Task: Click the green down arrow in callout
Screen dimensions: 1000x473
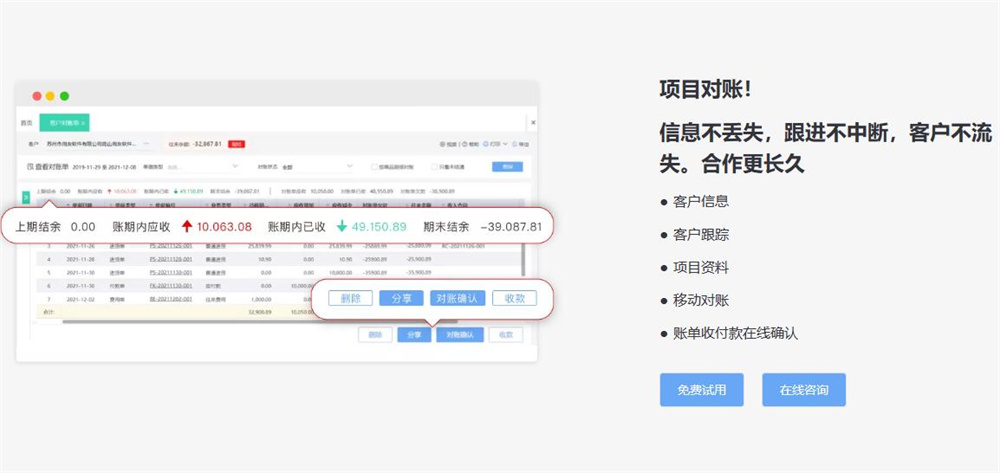Action: 341,226
